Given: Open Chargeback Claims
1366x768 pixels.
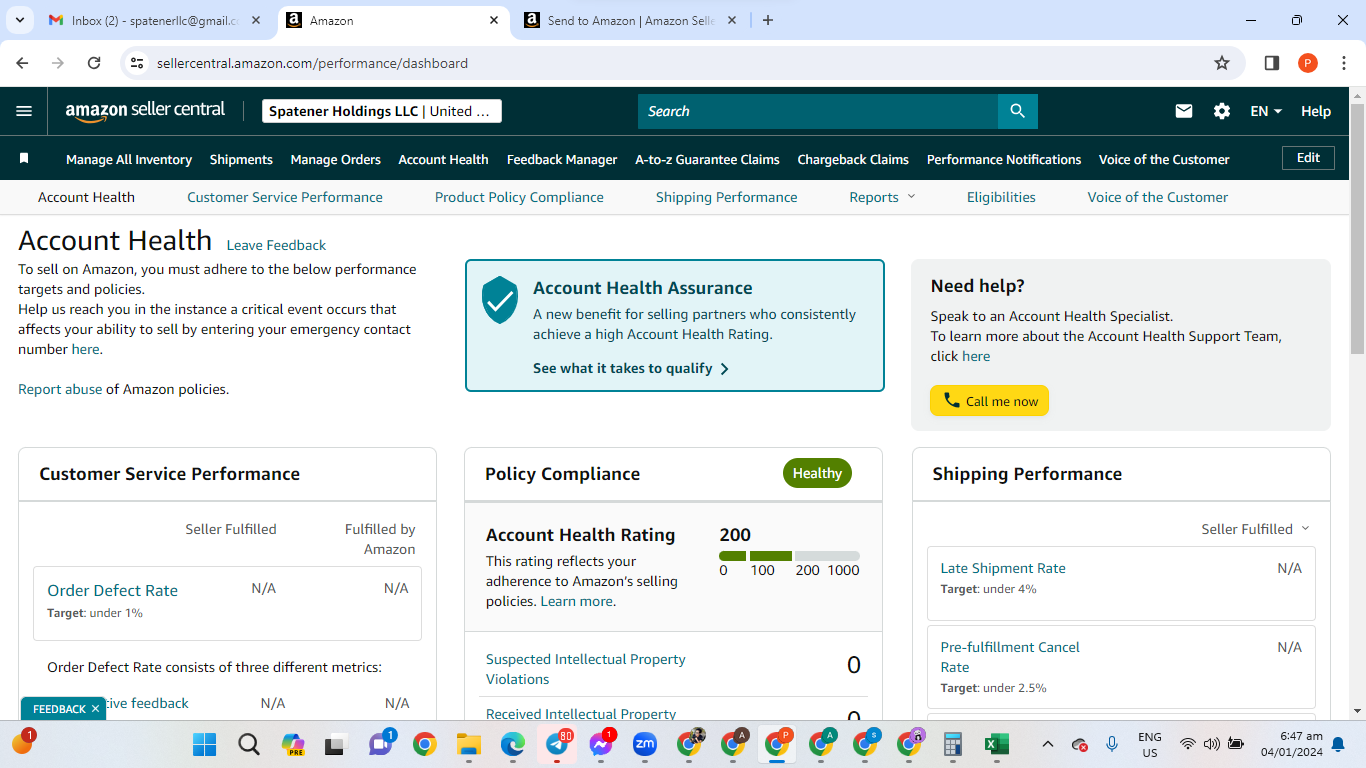Looking at the screenshot, I should pos(853,159).
